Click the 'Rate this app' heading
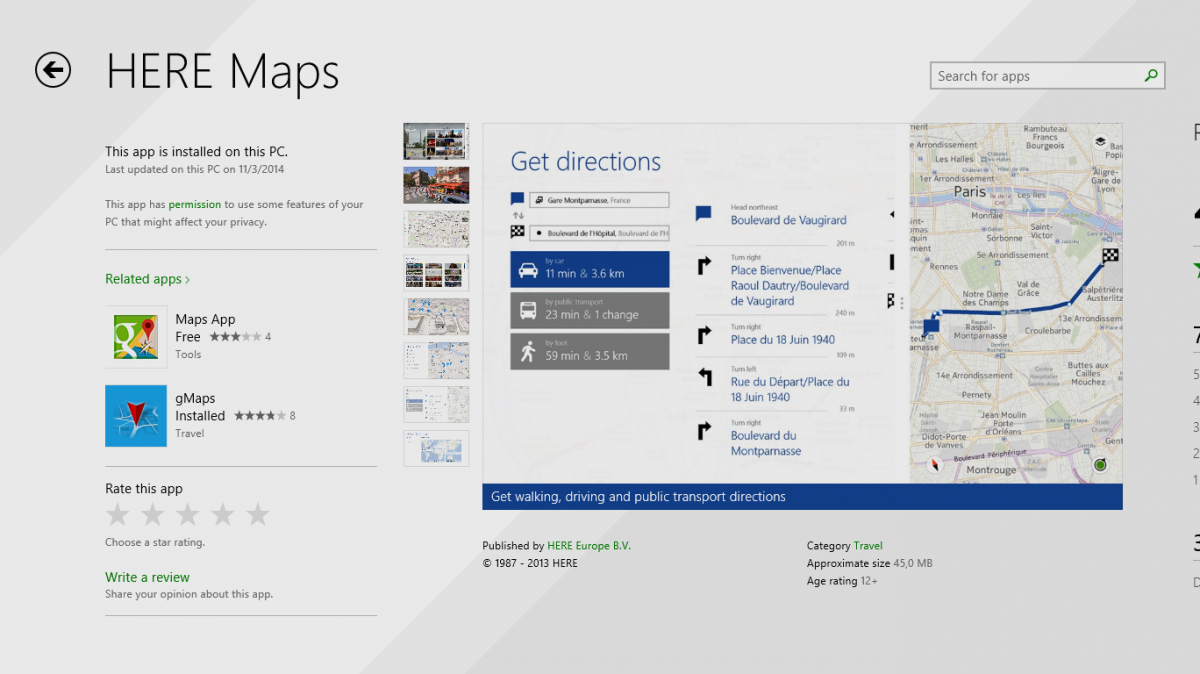The height and width of the screenshot is (674, 1200). [x=144, y=489]
